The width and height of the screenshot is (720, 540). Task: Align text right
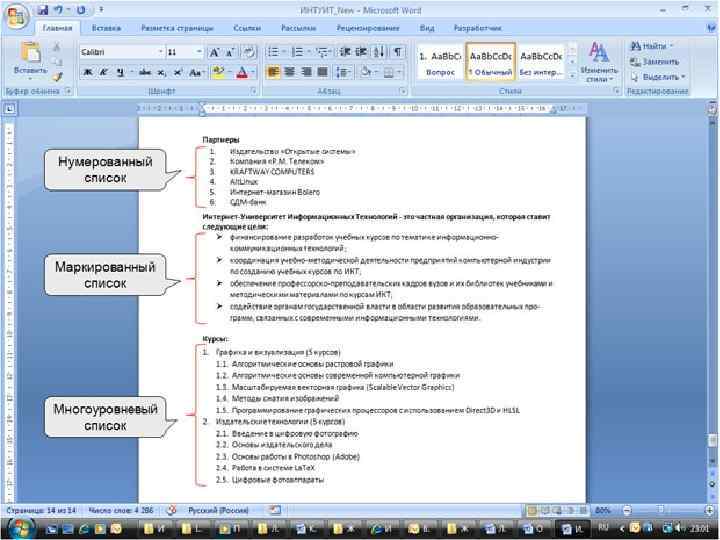[x=306, y=72]
